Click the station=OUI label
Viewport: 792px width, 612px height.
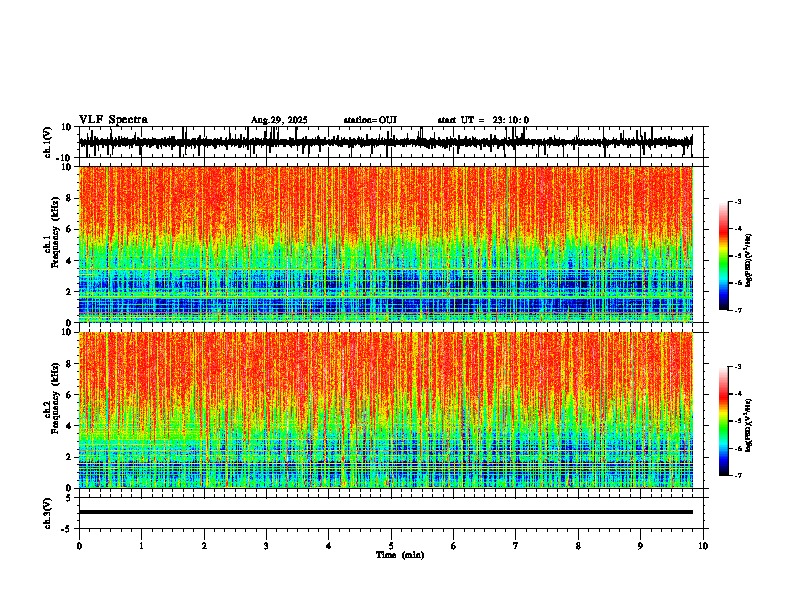pyautogui.click(x=370, y=120)
